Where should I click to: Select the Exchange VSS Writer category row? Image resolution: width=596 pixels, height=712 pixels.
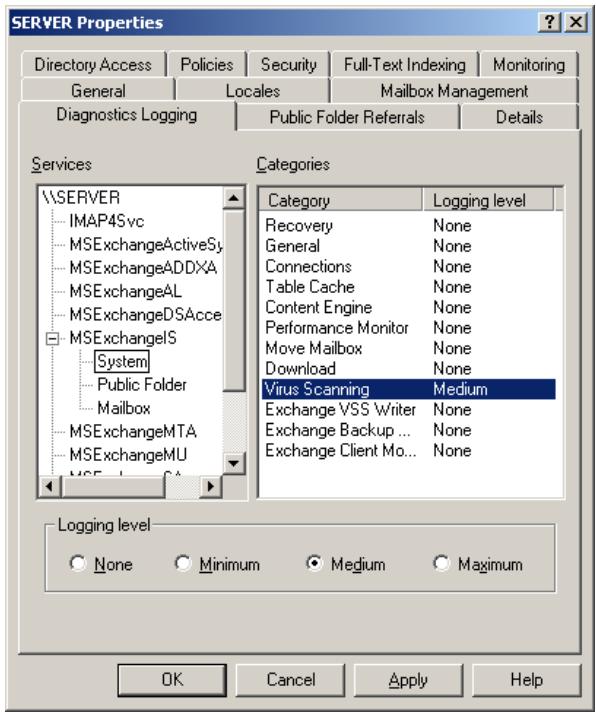[x=409, y=410]
